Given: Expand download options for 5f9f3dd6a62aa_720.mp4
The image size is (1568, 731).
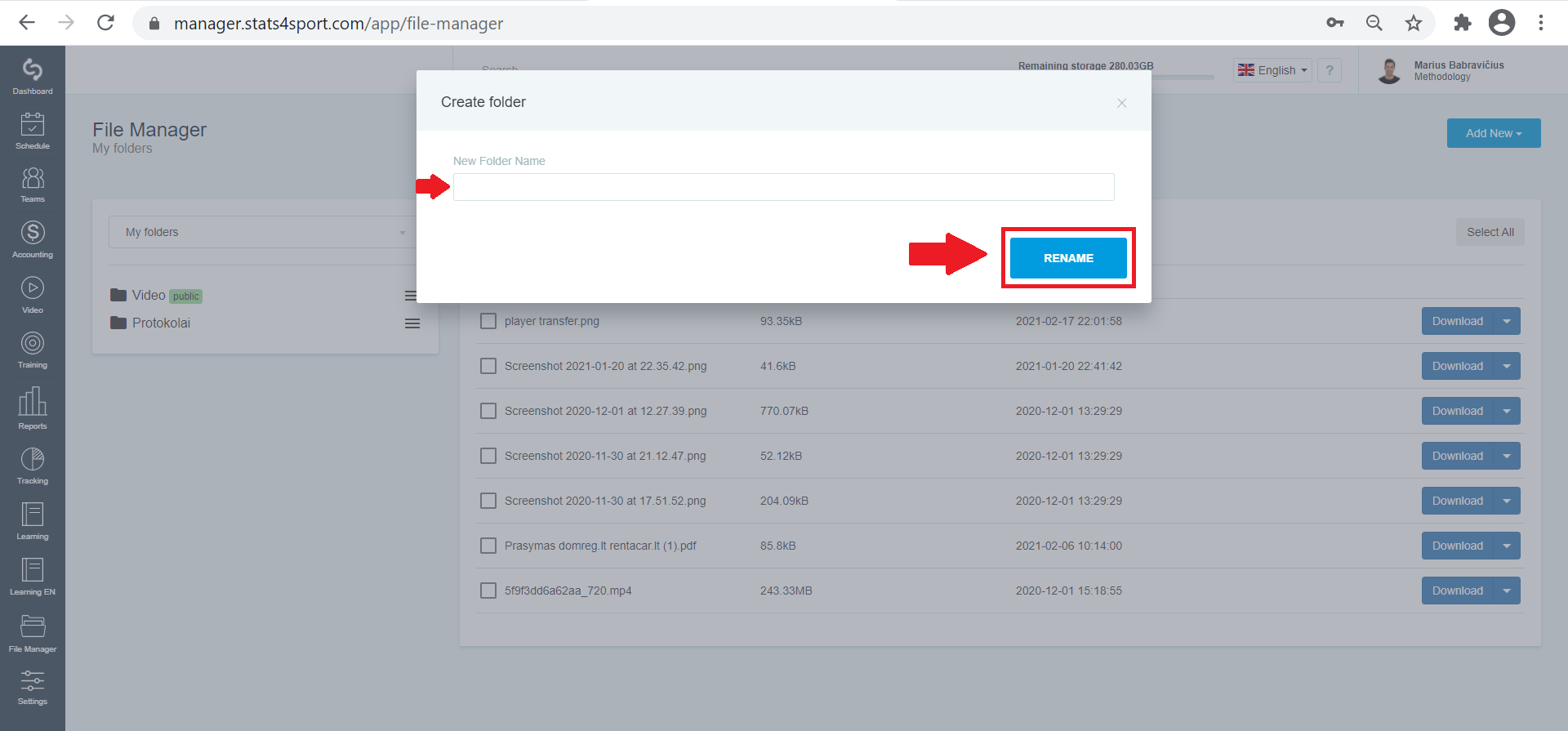Looking at the screenshot, I should tap(1507, 591).
